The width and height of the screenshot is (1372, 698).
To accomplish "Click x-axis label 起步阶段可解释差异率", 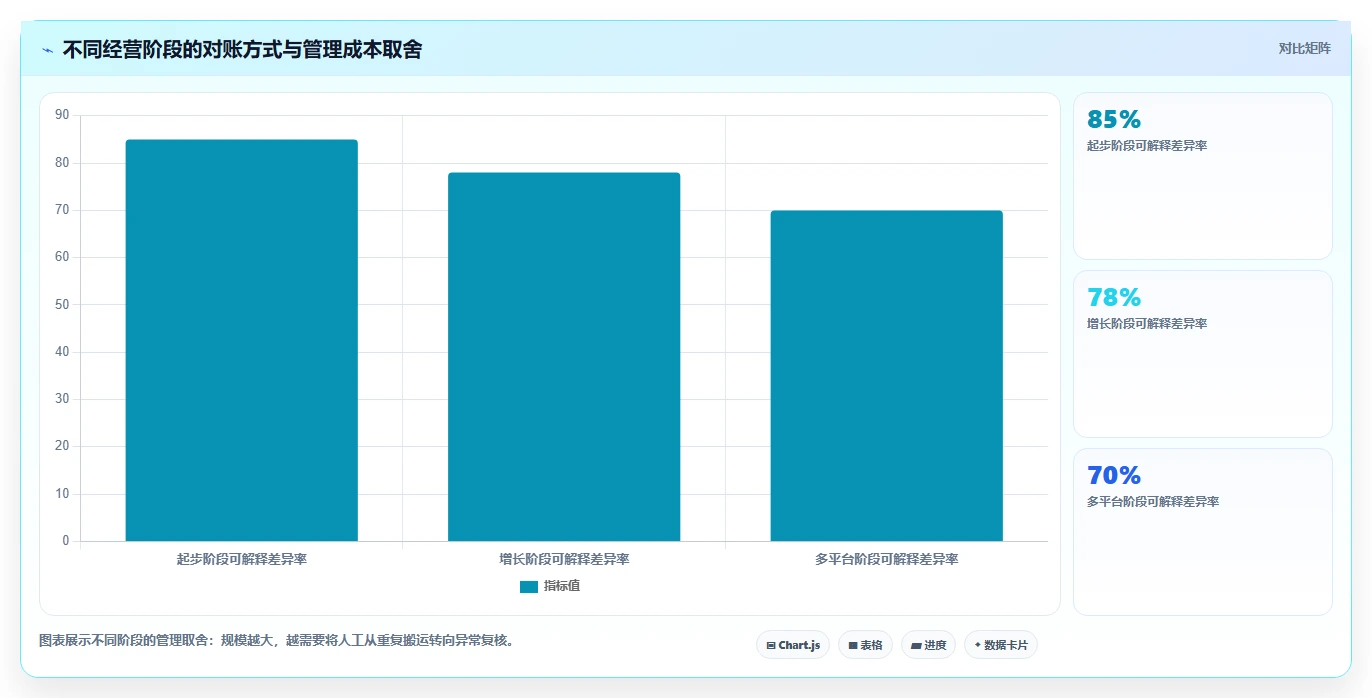I will (x=242, y=560).
